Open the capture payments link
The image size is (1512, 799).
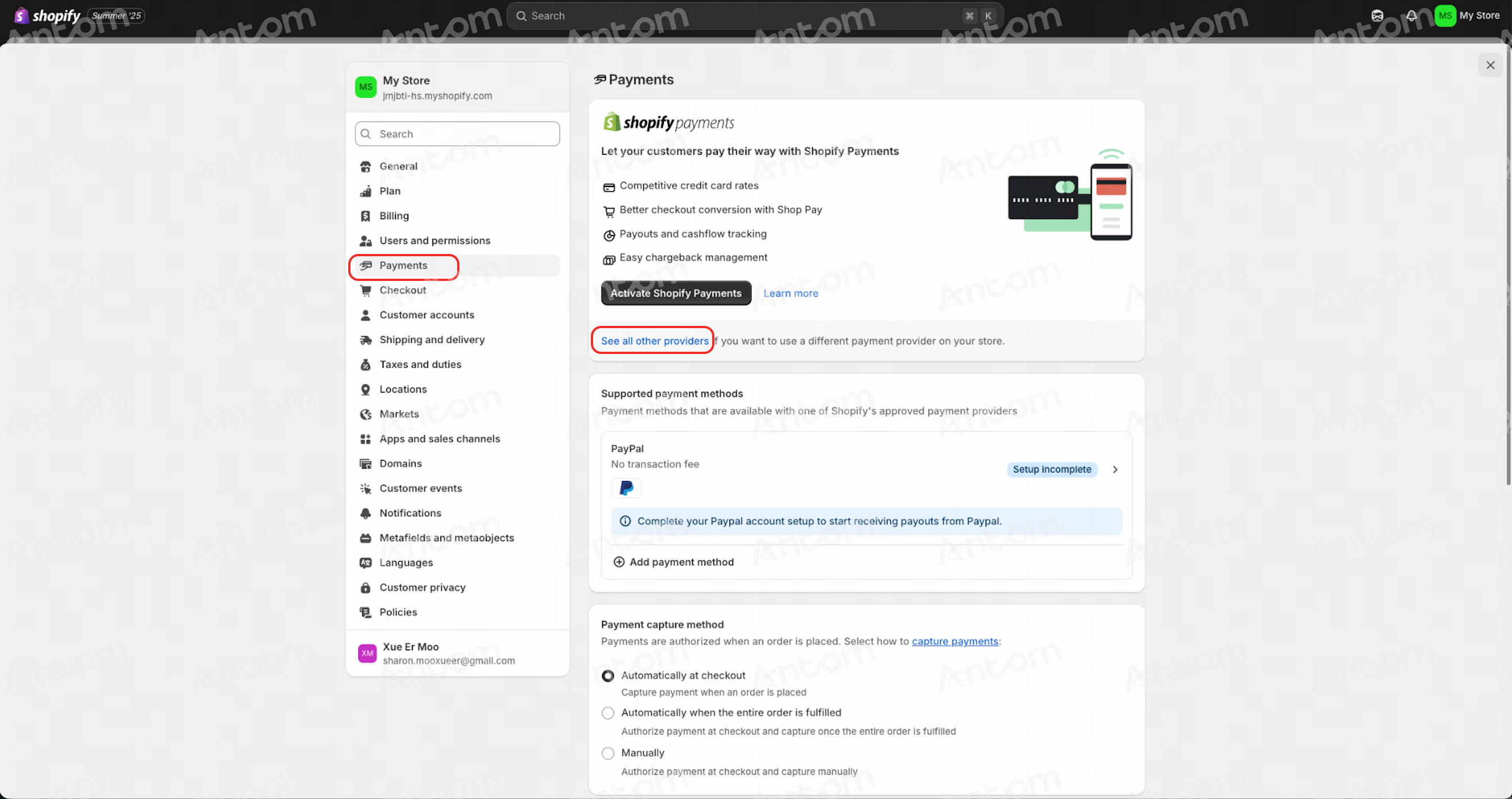coord(954,641)
